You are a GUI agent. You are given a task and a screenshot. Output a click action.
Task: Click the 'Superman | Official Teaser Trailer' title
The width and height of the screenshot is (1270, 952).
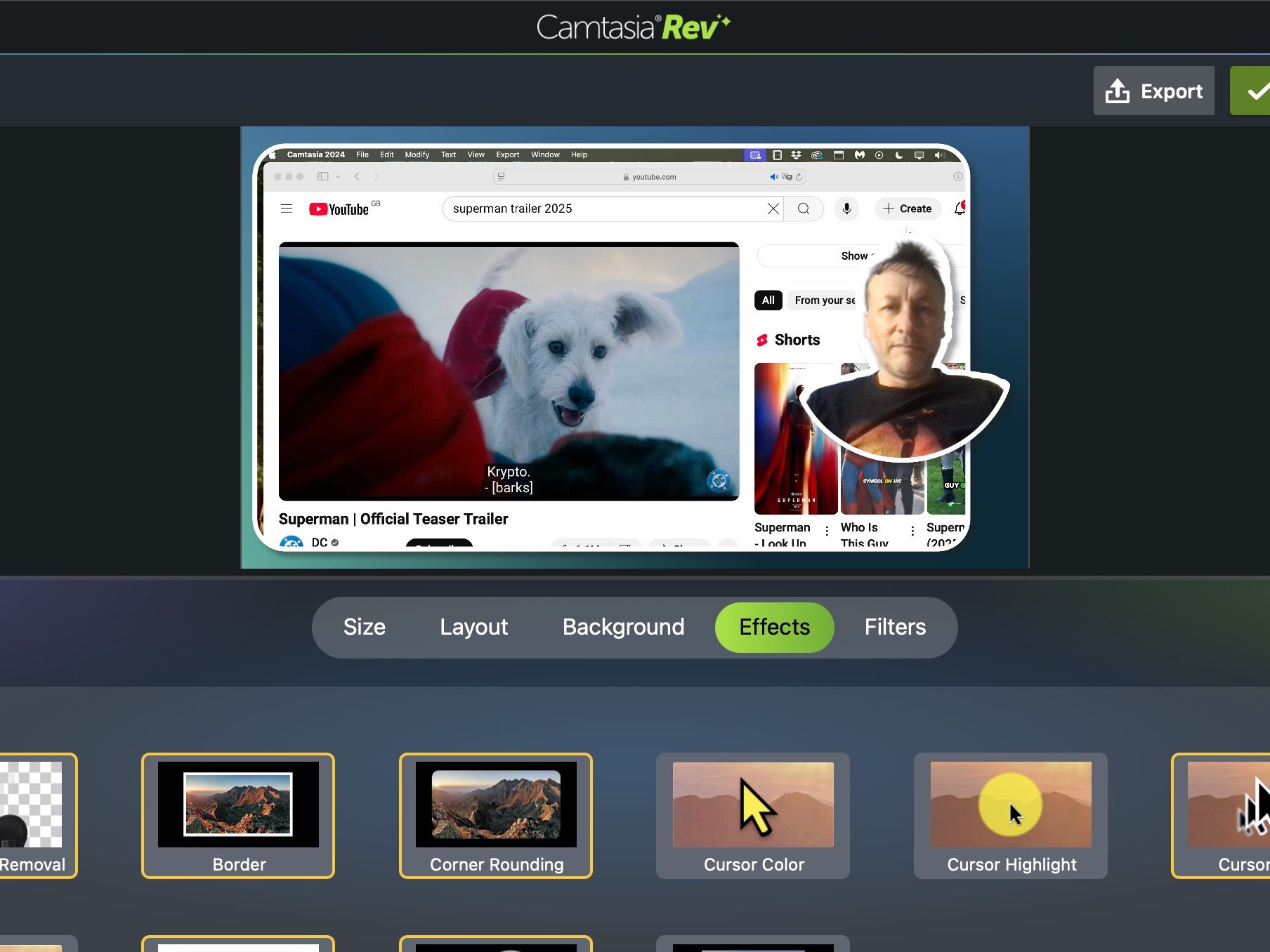click(x=393, y=519)
